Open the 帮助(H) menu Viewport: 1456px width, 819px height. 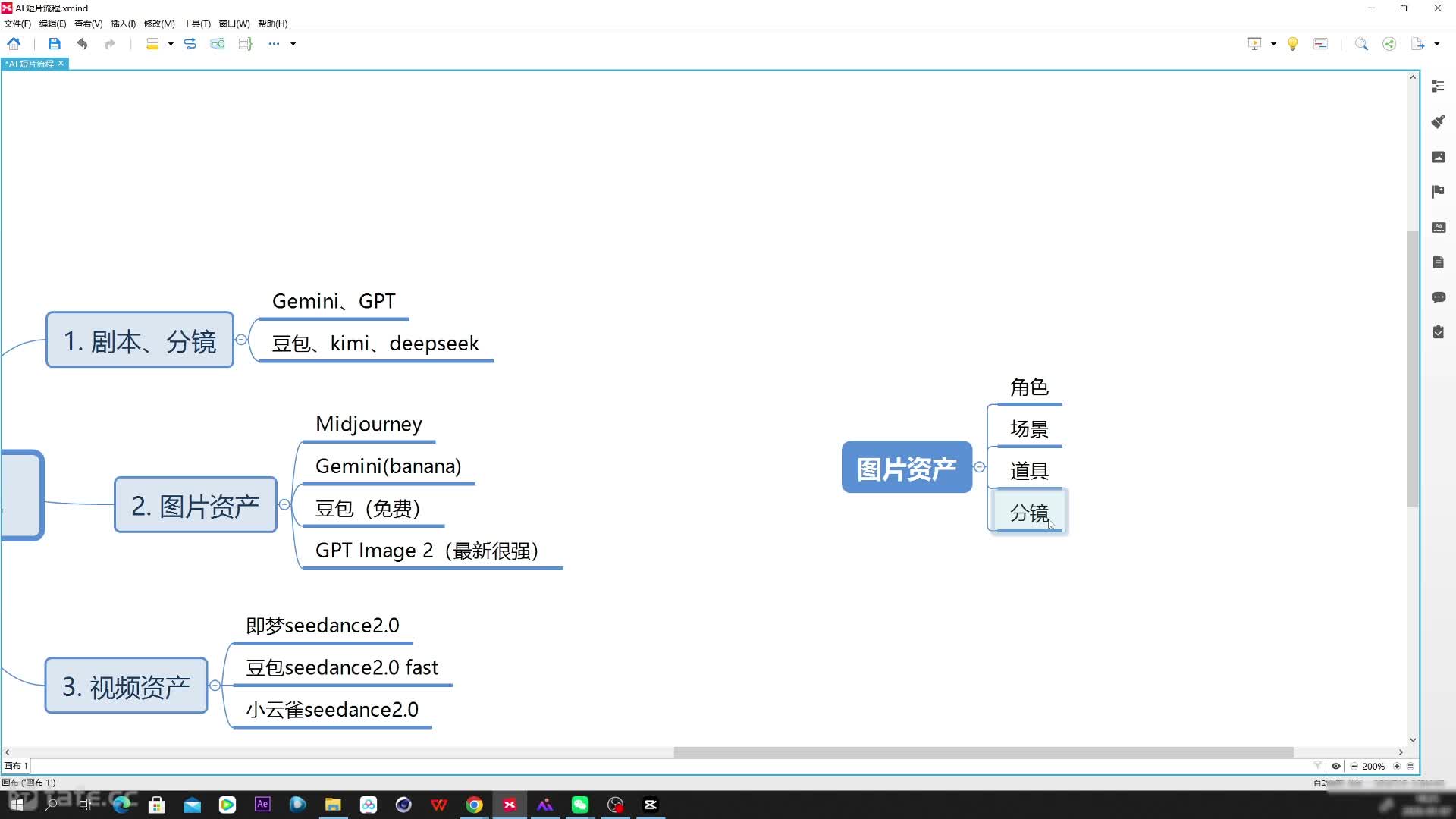pyautogui.click(x=273, y=24)
